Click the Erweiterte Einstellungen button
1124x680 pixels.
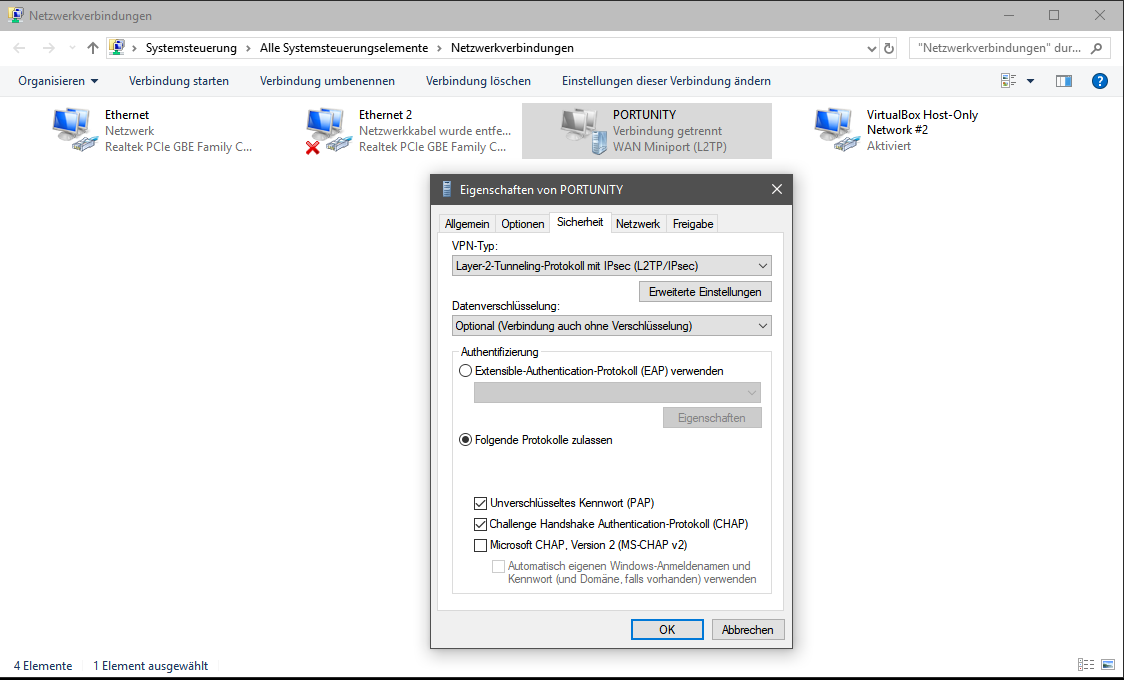point(705,292)
